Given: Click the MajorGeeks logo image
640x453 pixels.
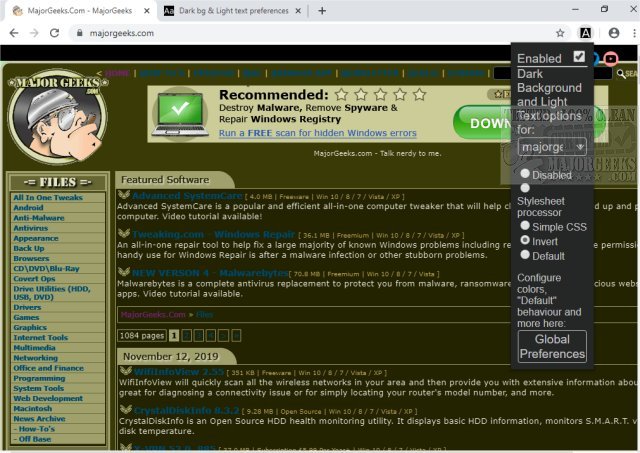Looking at the screenshot, I should (58, 117).
